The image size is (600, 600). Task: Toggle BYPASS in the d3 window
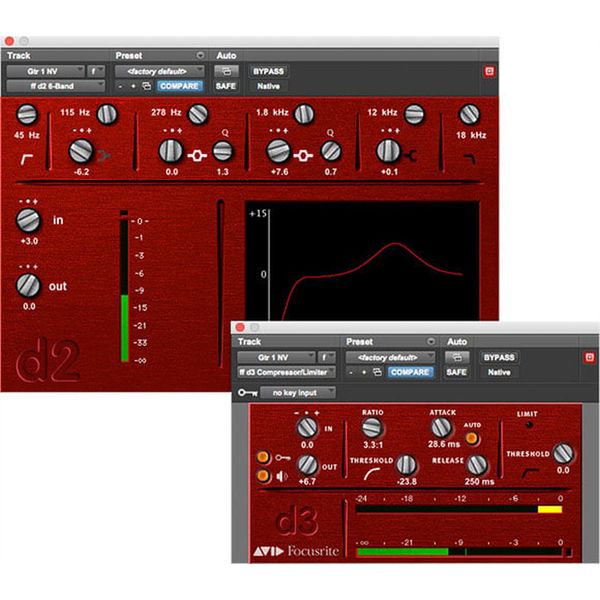click(499, 357)
